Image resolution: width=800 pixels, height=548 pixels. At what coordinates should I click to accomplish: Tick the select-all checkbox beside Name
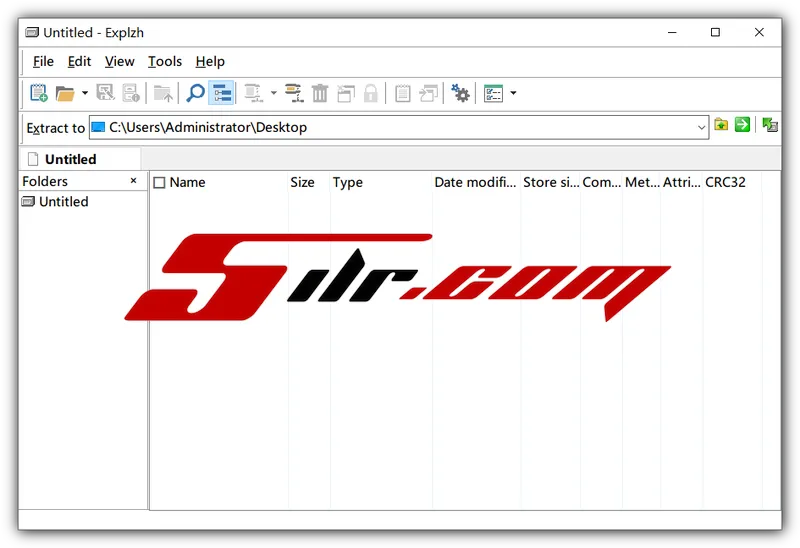159,183
